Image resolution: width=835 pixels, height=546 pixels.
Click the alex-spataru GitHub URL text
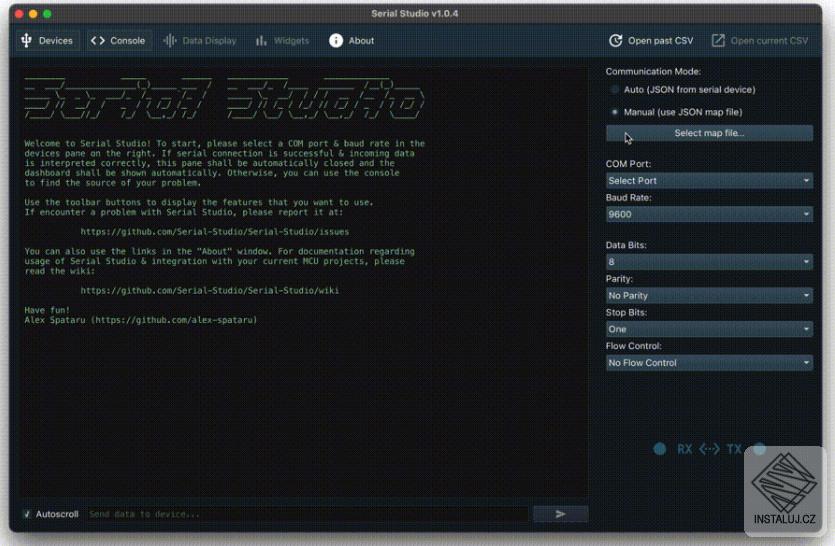[x=174, y=320]
